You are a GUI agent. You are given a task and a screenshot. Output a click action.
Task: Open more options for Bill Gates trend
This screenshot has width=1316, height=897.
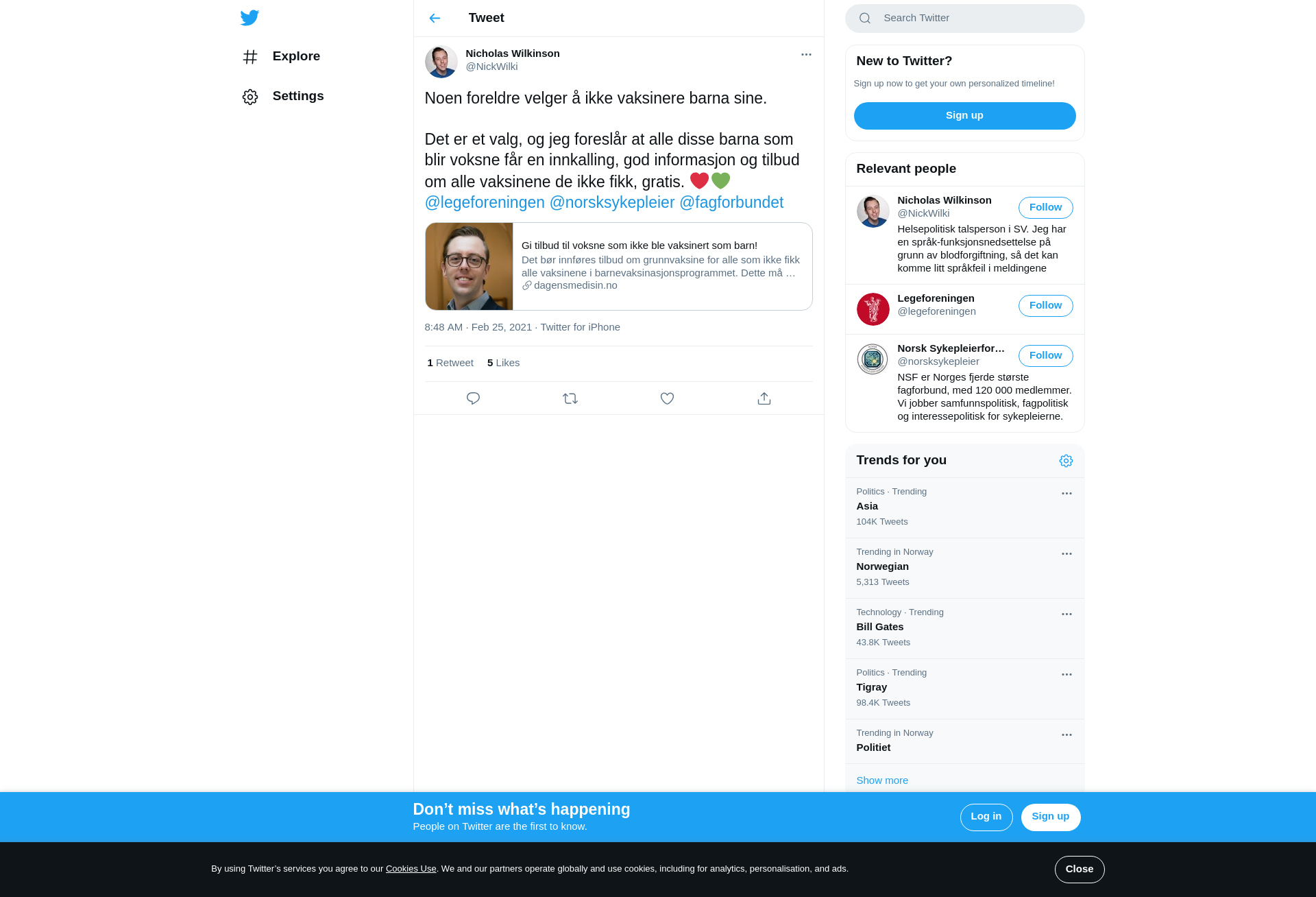[x=1067, y=614]
